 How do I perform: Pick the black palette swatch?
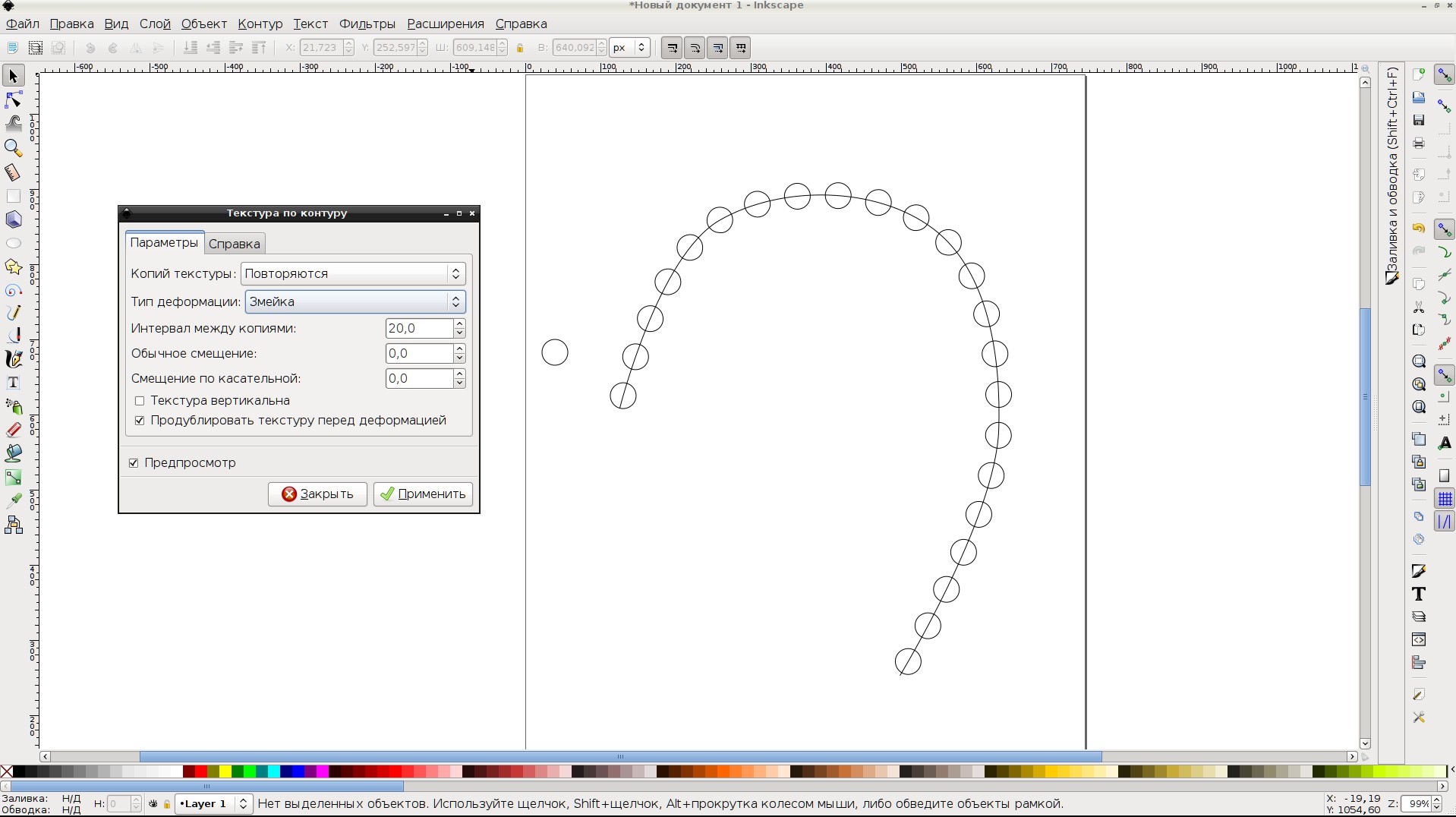point(19,772)
